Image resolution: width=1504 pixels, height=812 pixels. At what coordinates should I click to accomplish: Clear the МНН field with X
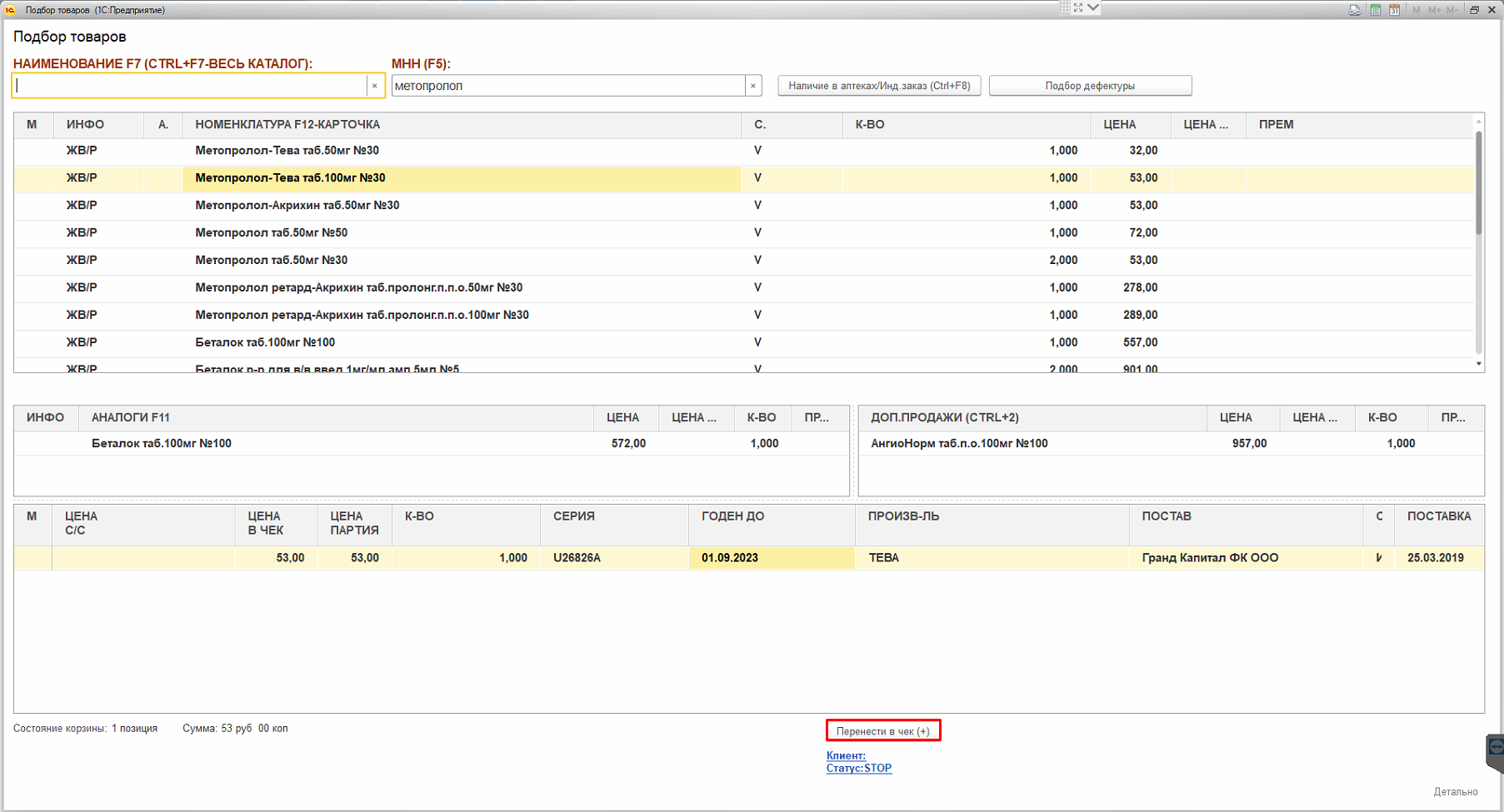(x=753, y=86)
